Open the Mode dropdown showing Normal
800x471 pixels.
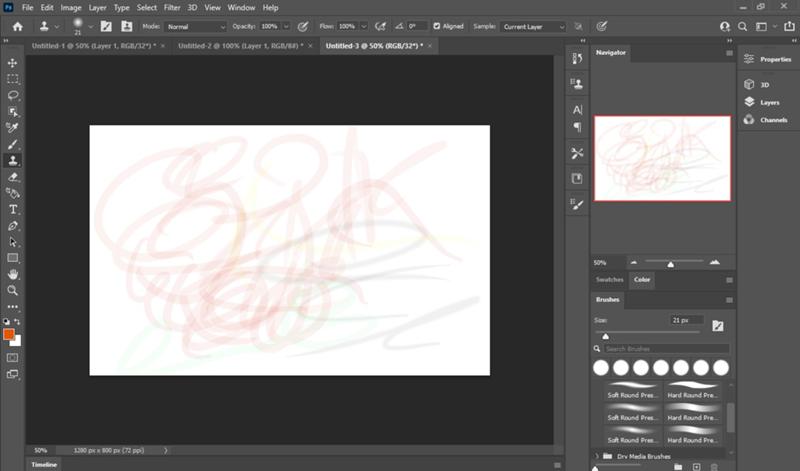click(195, 27)
